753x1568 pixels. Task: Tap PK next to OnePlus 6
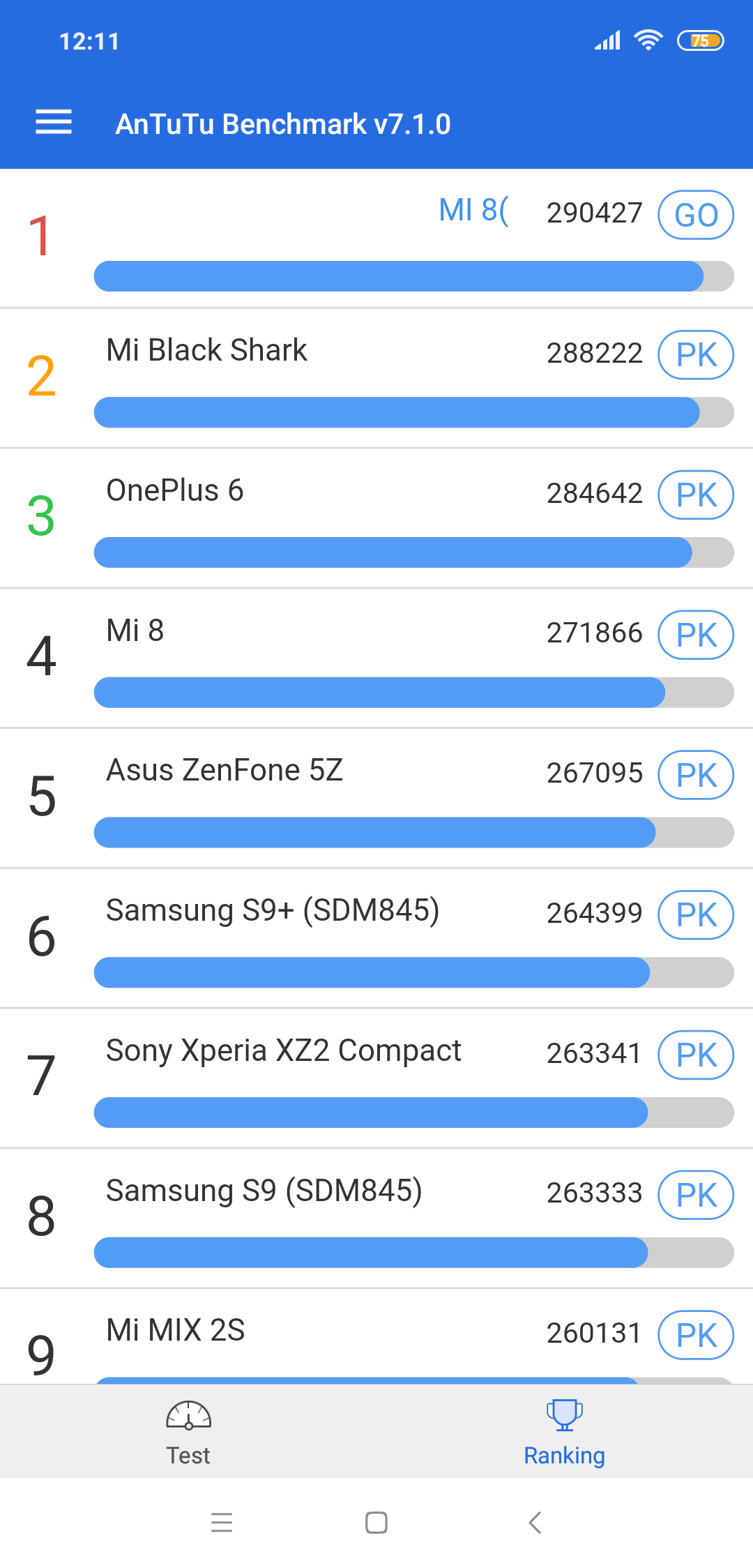(696, 495)
